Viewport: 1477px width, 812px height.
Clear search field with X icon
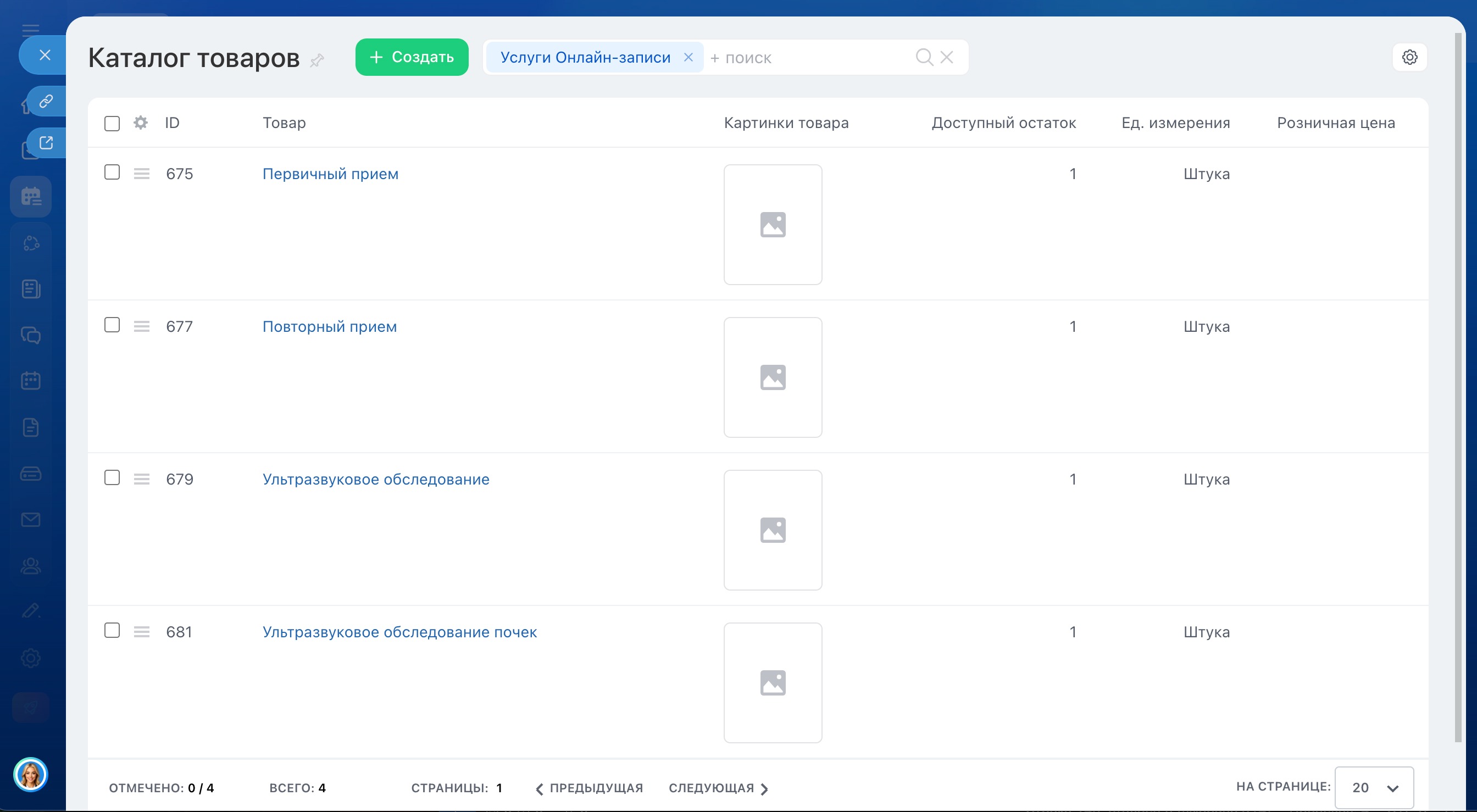[x=947, y=57]
